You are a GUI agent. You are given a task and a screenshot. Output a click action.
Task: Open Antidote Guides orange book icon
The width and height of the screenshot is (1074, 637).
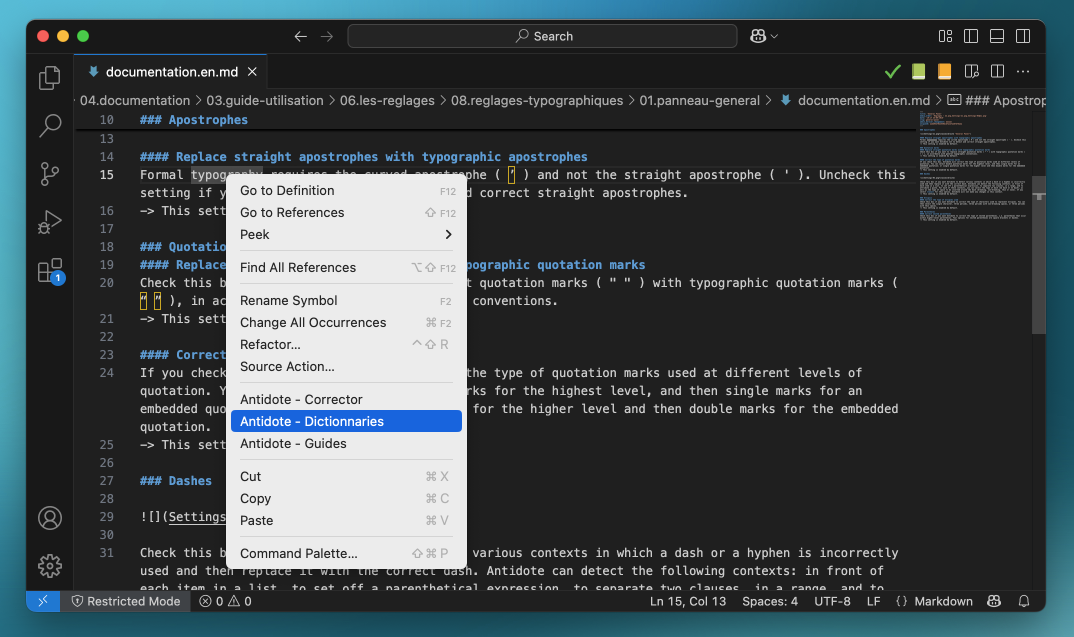(944, 72)
